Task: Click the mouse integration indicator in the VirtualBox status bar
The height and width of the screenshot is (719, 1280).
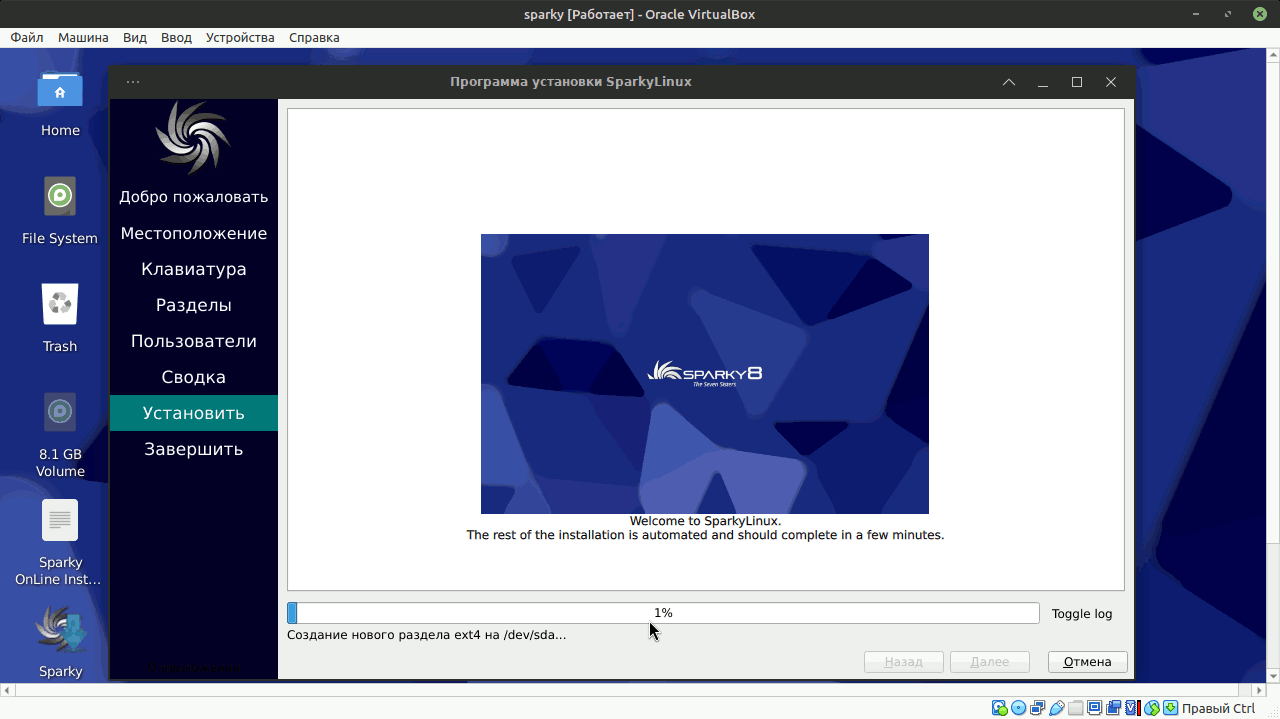Action: tap(1151, 709)
